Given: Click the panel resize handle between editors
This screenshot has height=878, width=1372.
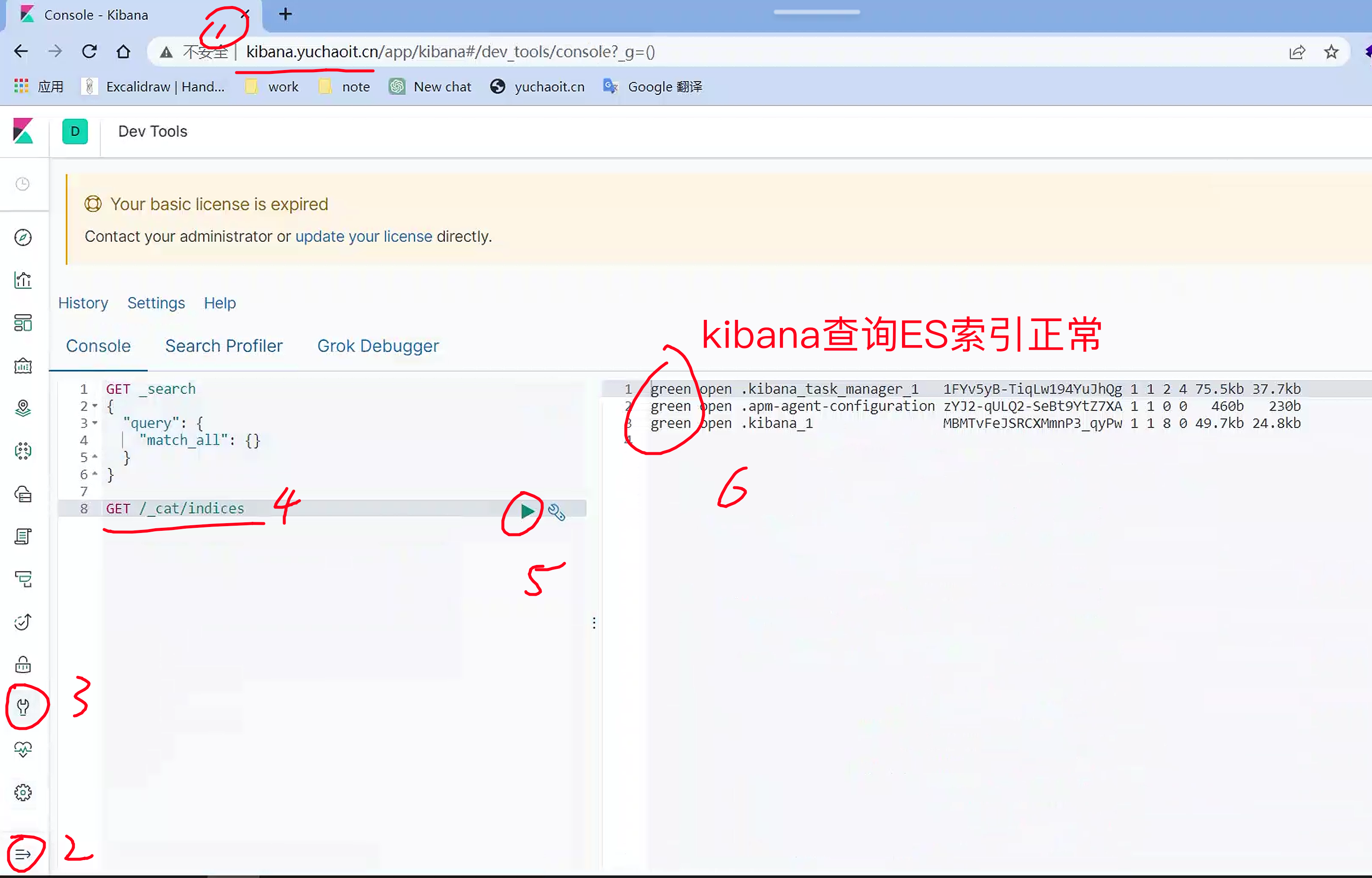Looking at the screenshot, I should click(x=594, y=623).
